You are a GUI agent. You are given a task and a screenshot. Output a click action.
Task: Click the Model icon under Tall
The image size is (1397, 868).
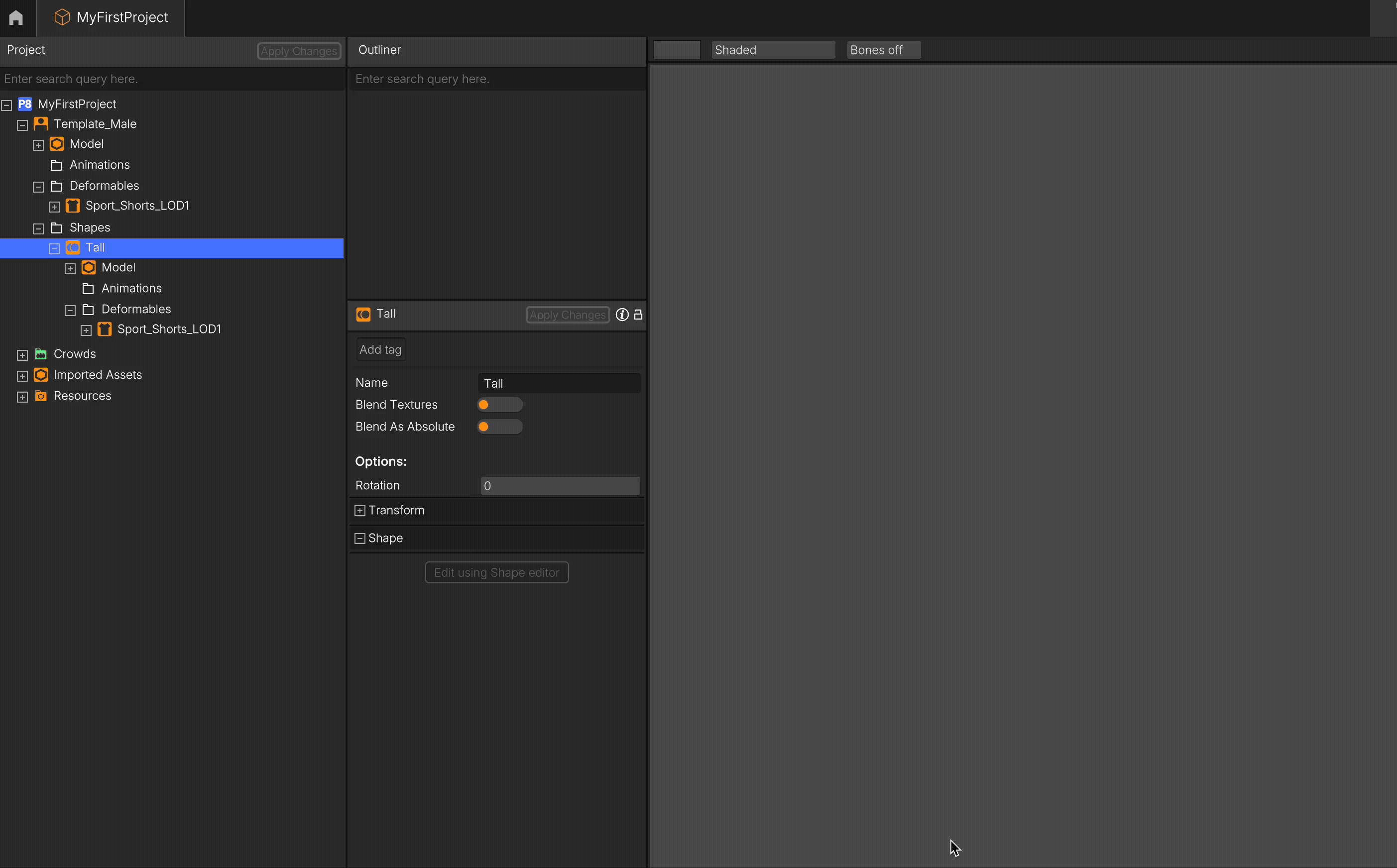[89, 268]
